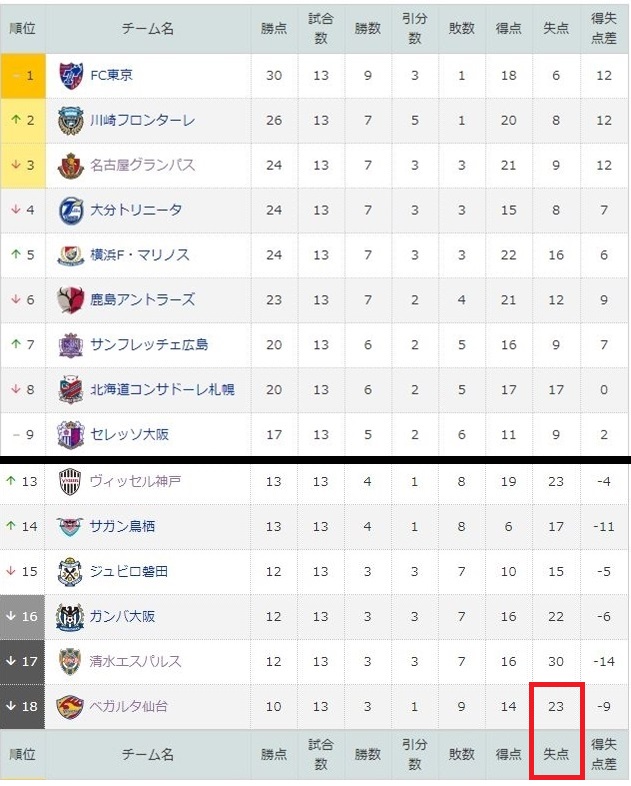This screenshot has height=786, width=631.
Task: Click the 順位 header at the top
Action: click(22, 28)
